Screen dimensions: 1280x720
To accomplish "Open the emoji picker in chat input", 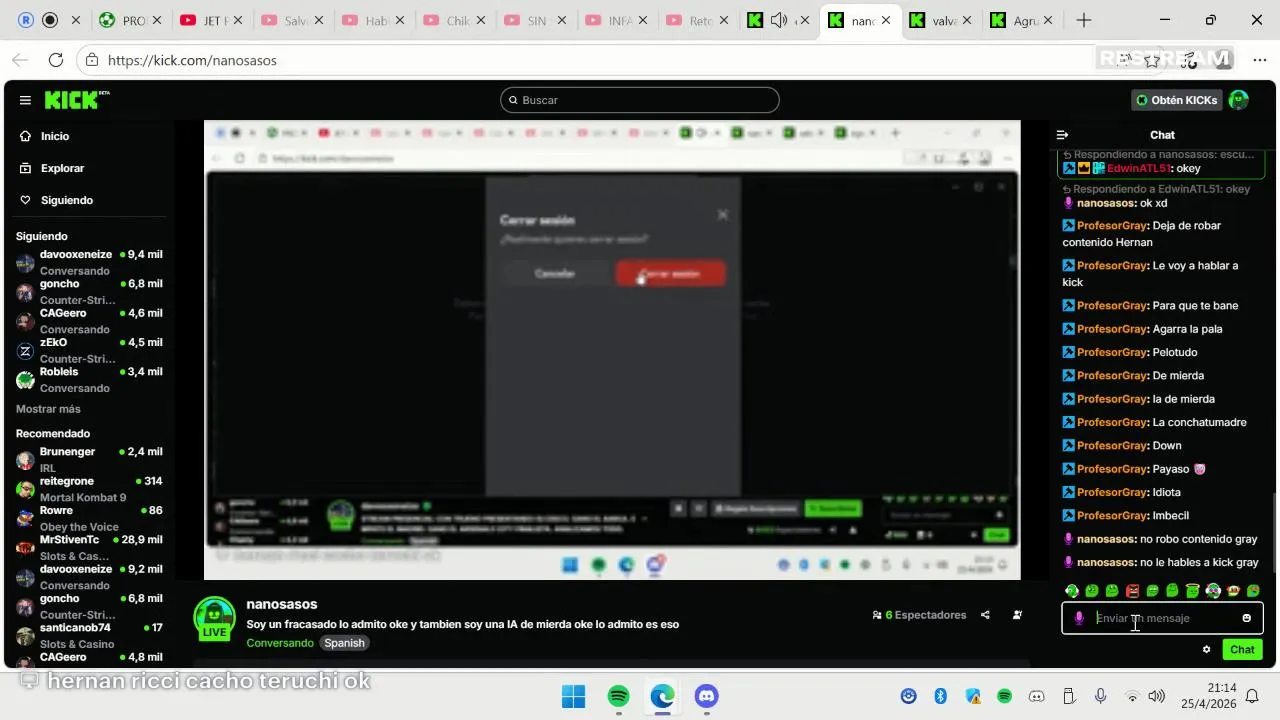I will point(1246,618).
